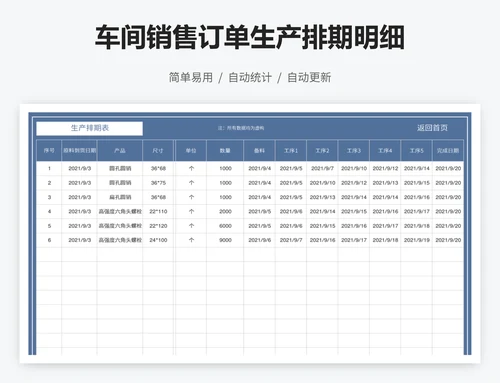
Task: Click serial number 3 cell
Action: tap(49, 197)
